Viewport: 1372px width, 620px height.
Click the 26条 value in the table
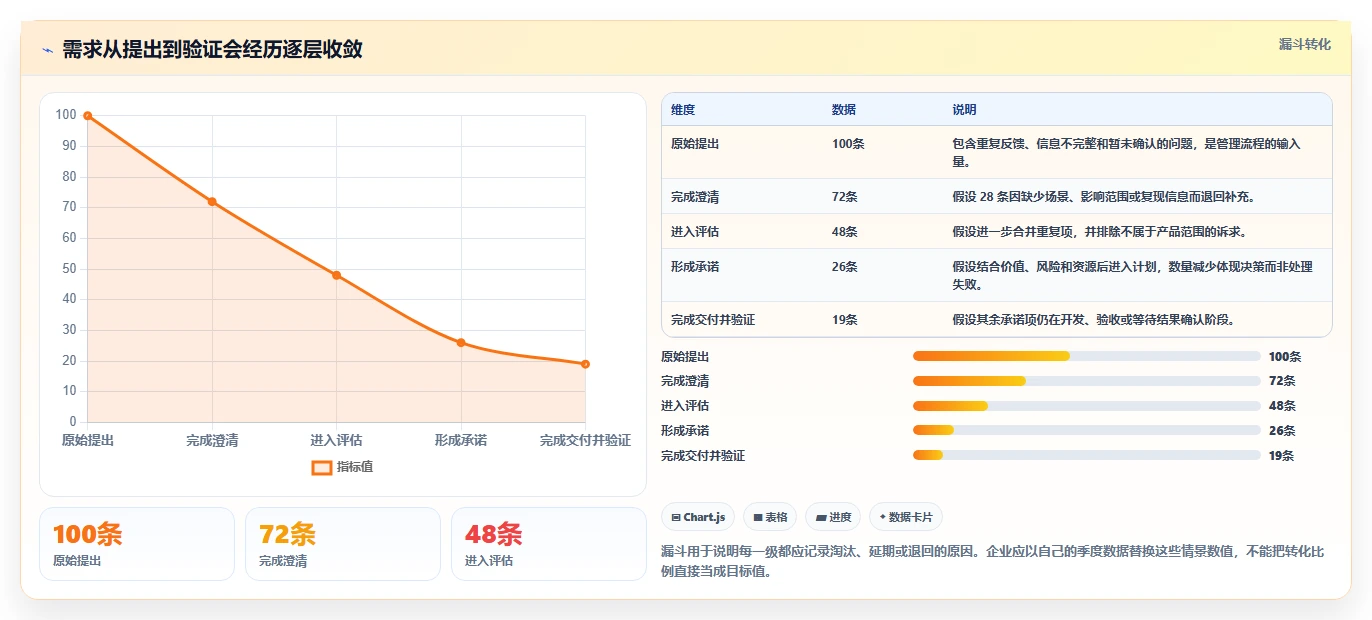[x=845, y=267]
